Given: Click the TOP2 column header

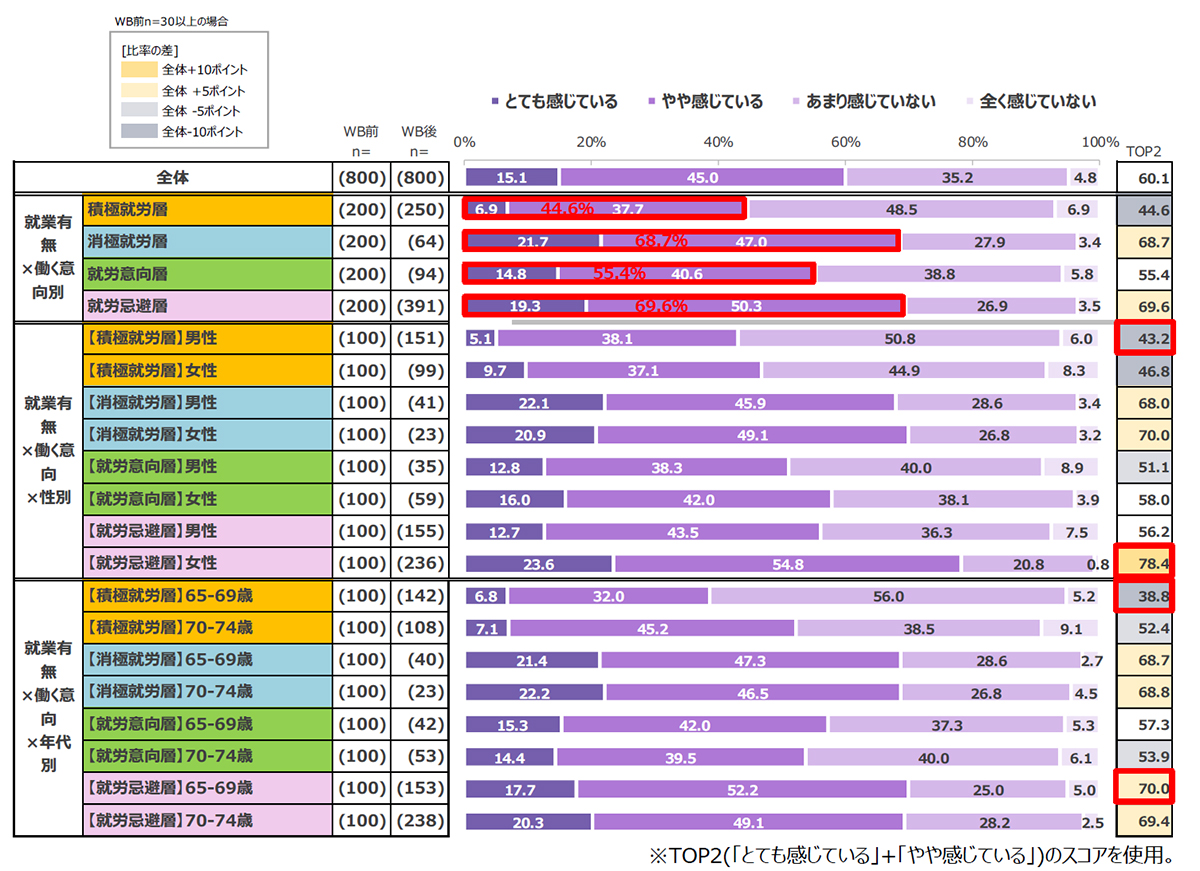Looking at the screenshot, I should tap(1144, 151).
